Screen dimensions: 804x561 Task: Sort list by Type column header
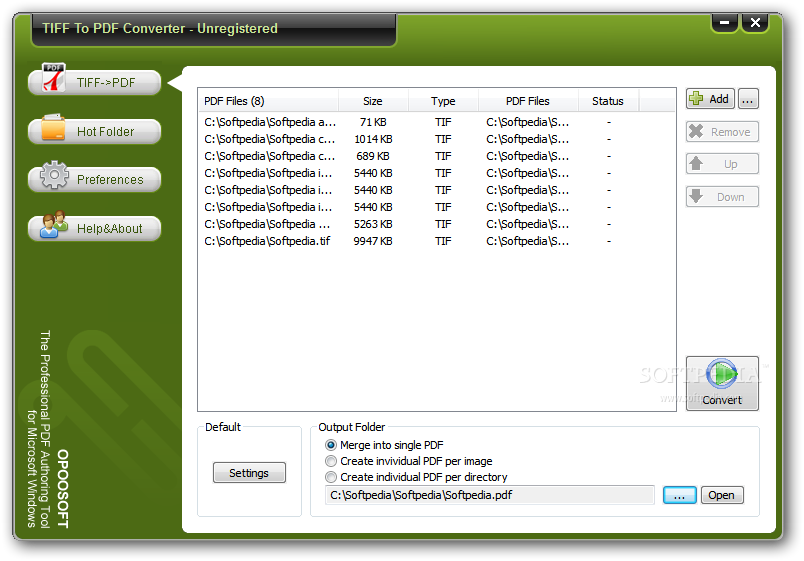[x=443, y=101]
